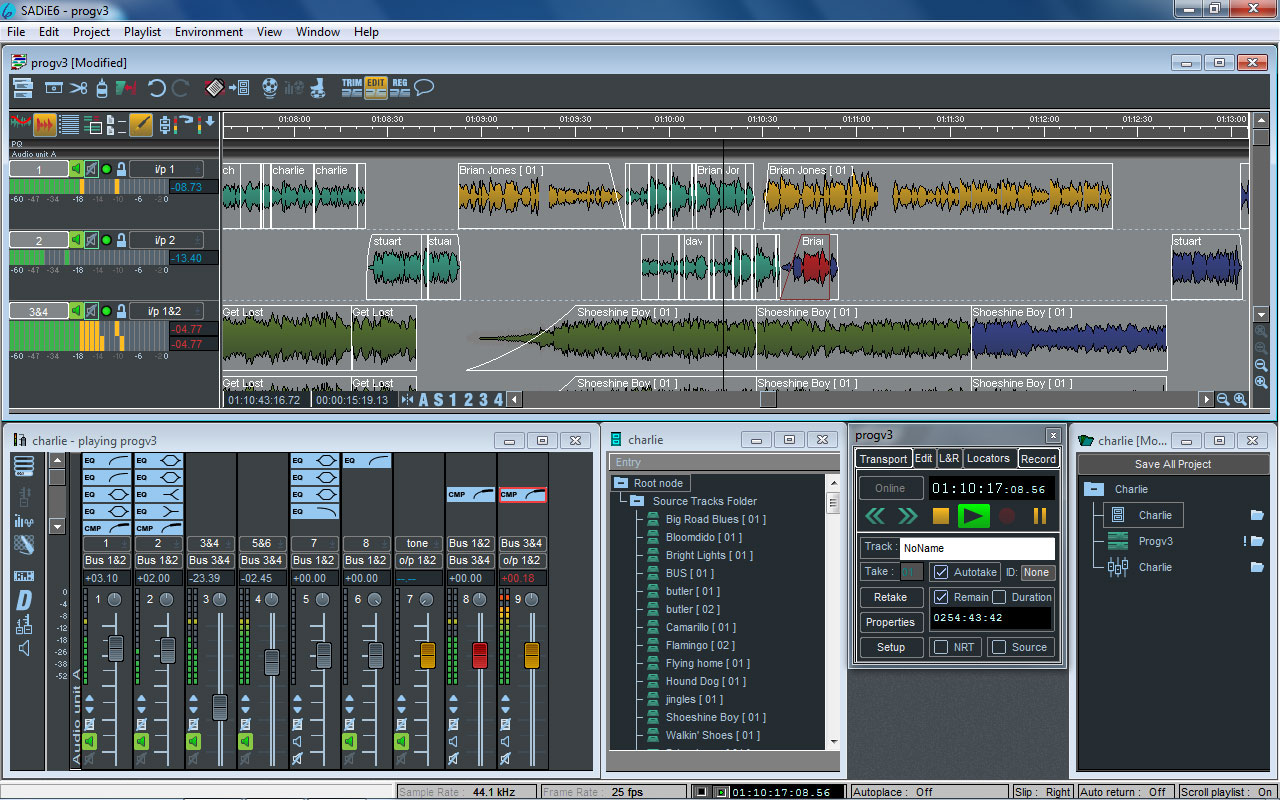
Task: Click the Undo arrow in playlist toolbar
Action: point(157,88)
